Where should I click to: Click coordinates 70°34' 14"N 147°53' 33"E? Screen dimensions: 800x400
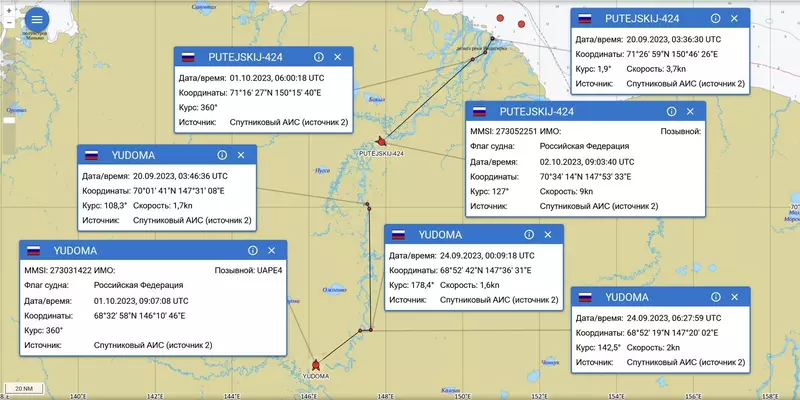coord(586,177)
